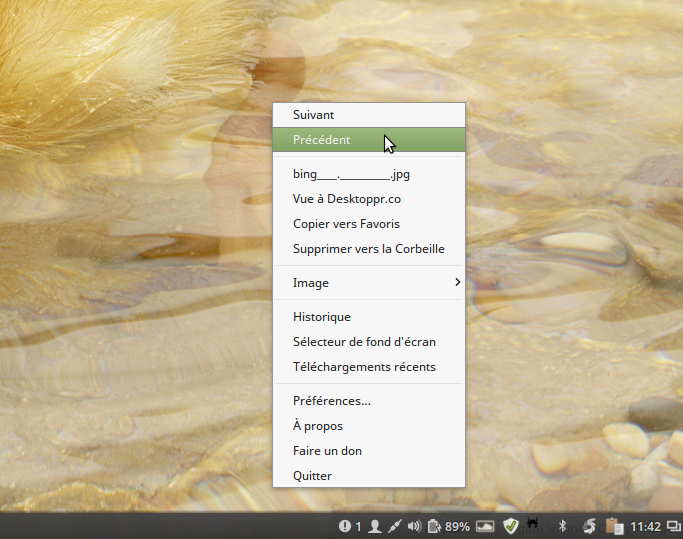Viewport: 683px width, 539px height.
Task: Click the 11:42 clock in the panel
Action: [646, 526]
